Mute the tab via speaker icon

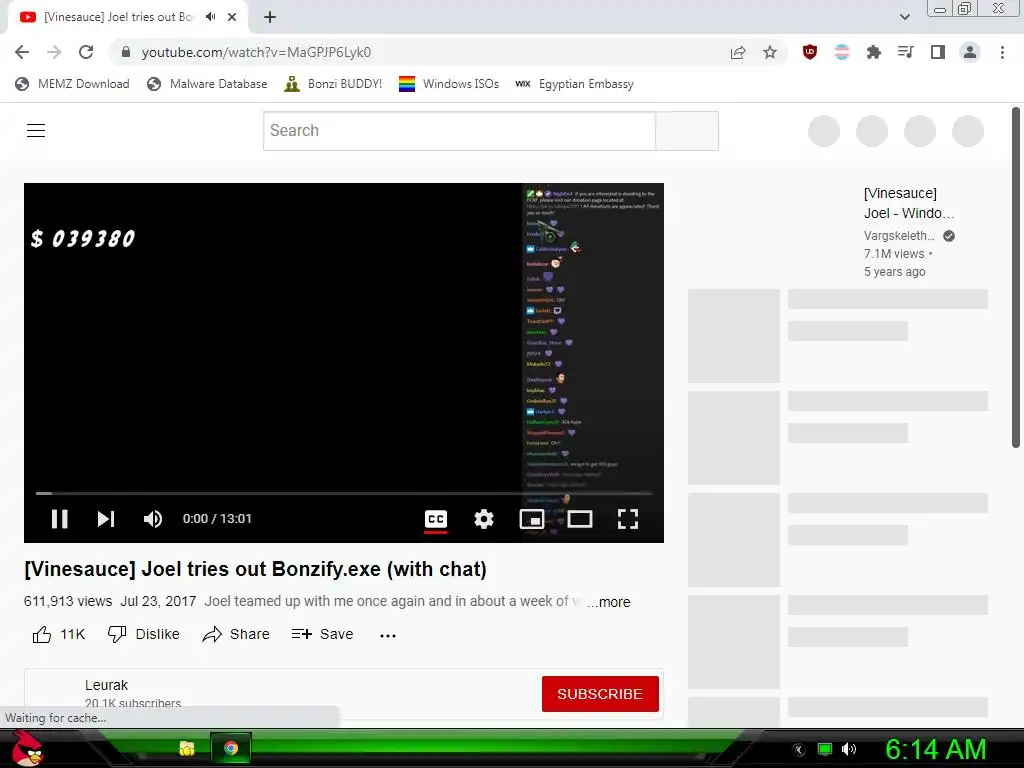coord(210,17)
